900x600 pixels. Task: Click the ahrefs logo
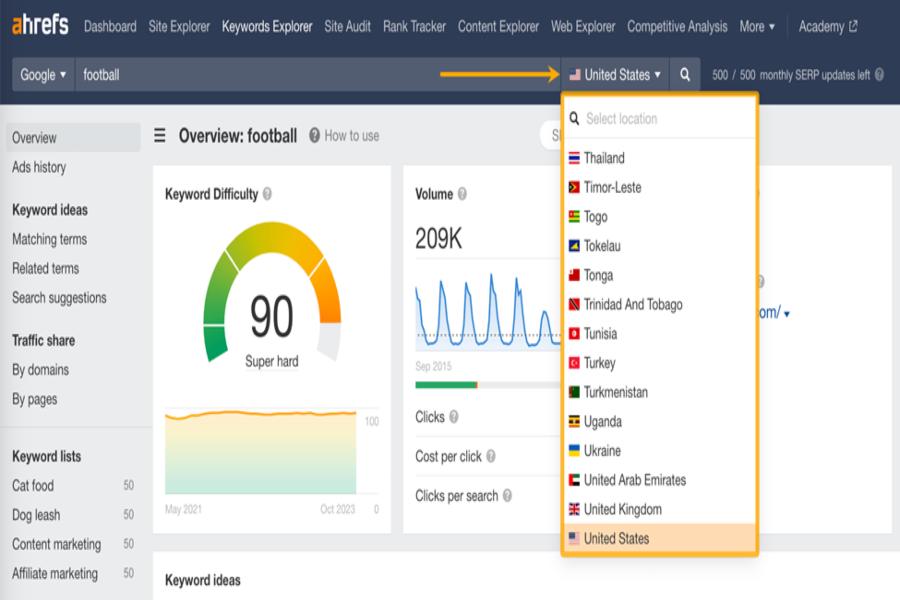coord(40,26)
